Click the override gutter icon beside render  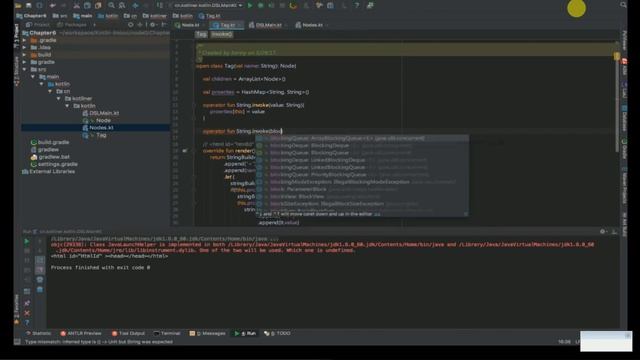click(185, 151)
